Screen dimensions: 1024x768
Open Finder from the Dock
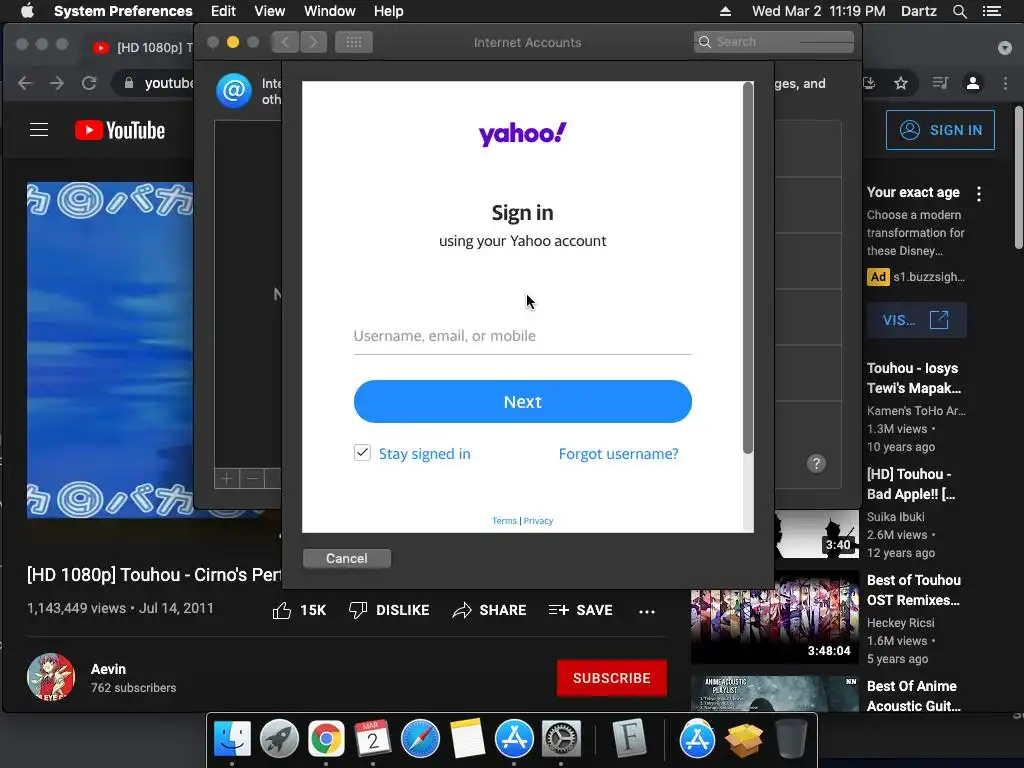click(232, 739)
